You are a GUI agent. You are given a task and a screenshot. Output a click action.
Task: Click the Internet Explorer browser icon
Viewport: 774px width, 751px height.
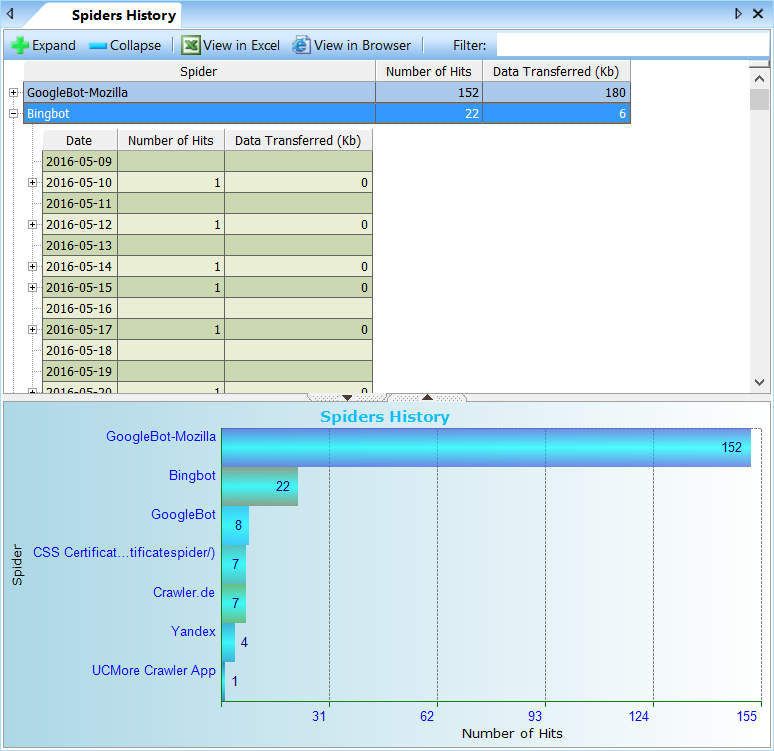301,45
